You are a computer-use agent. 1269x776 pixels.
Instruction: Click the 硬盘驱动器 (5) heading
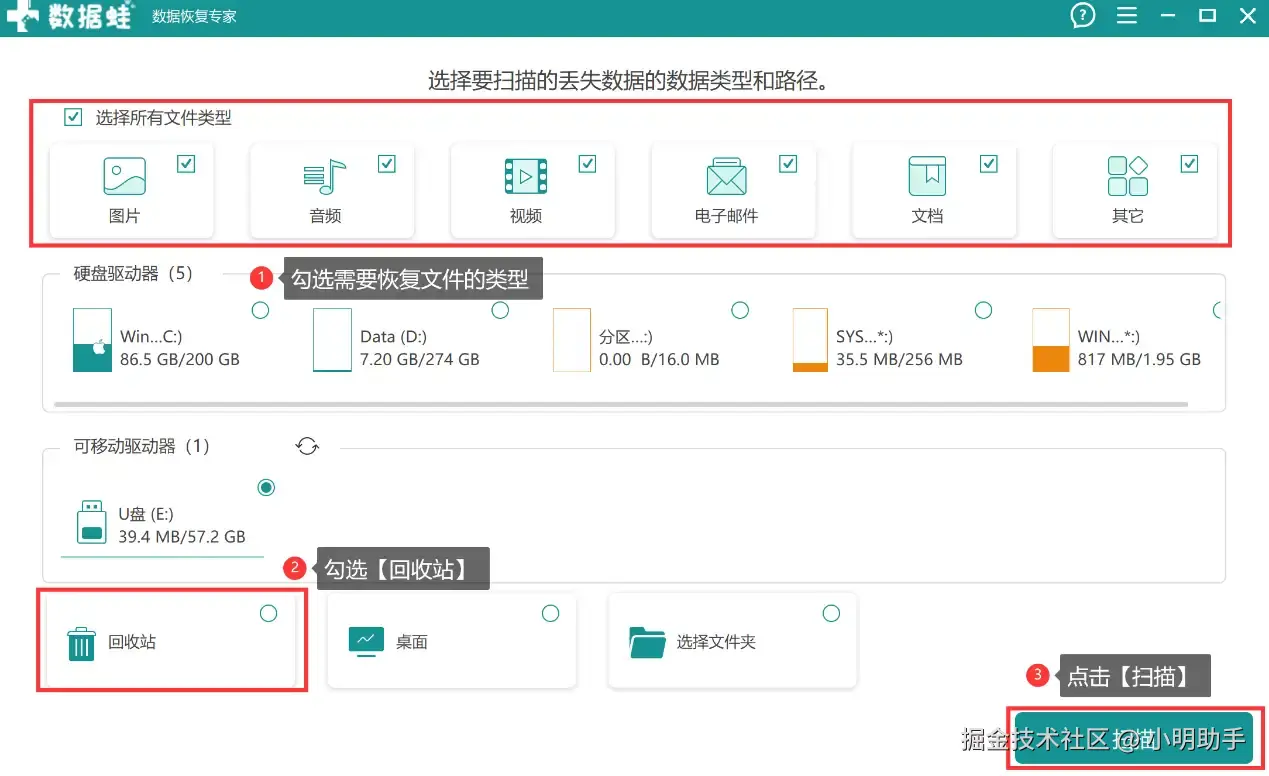tap(133, 273)
